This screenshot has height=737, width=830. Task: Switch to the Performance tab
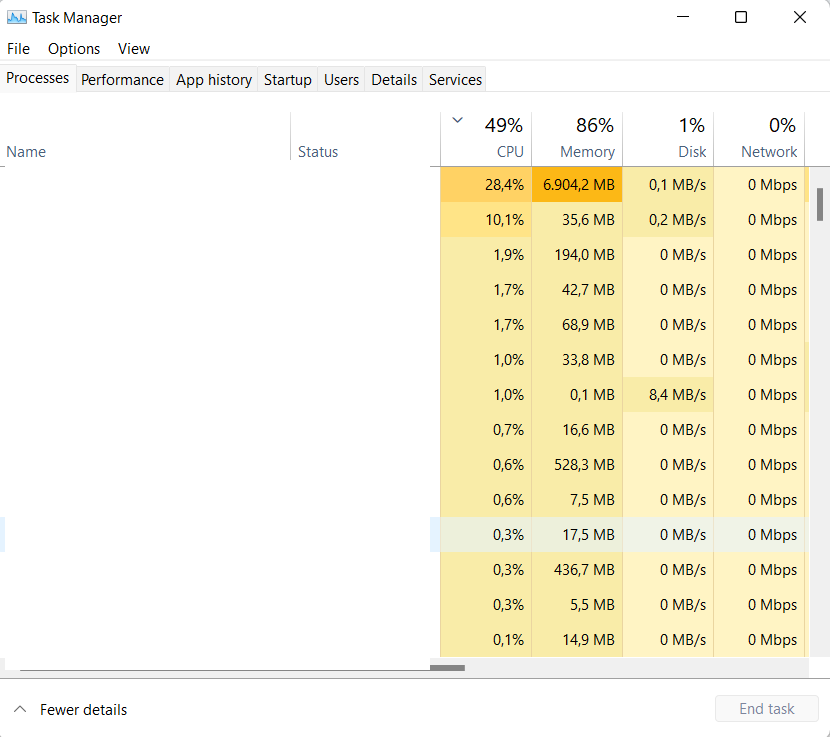122,80
